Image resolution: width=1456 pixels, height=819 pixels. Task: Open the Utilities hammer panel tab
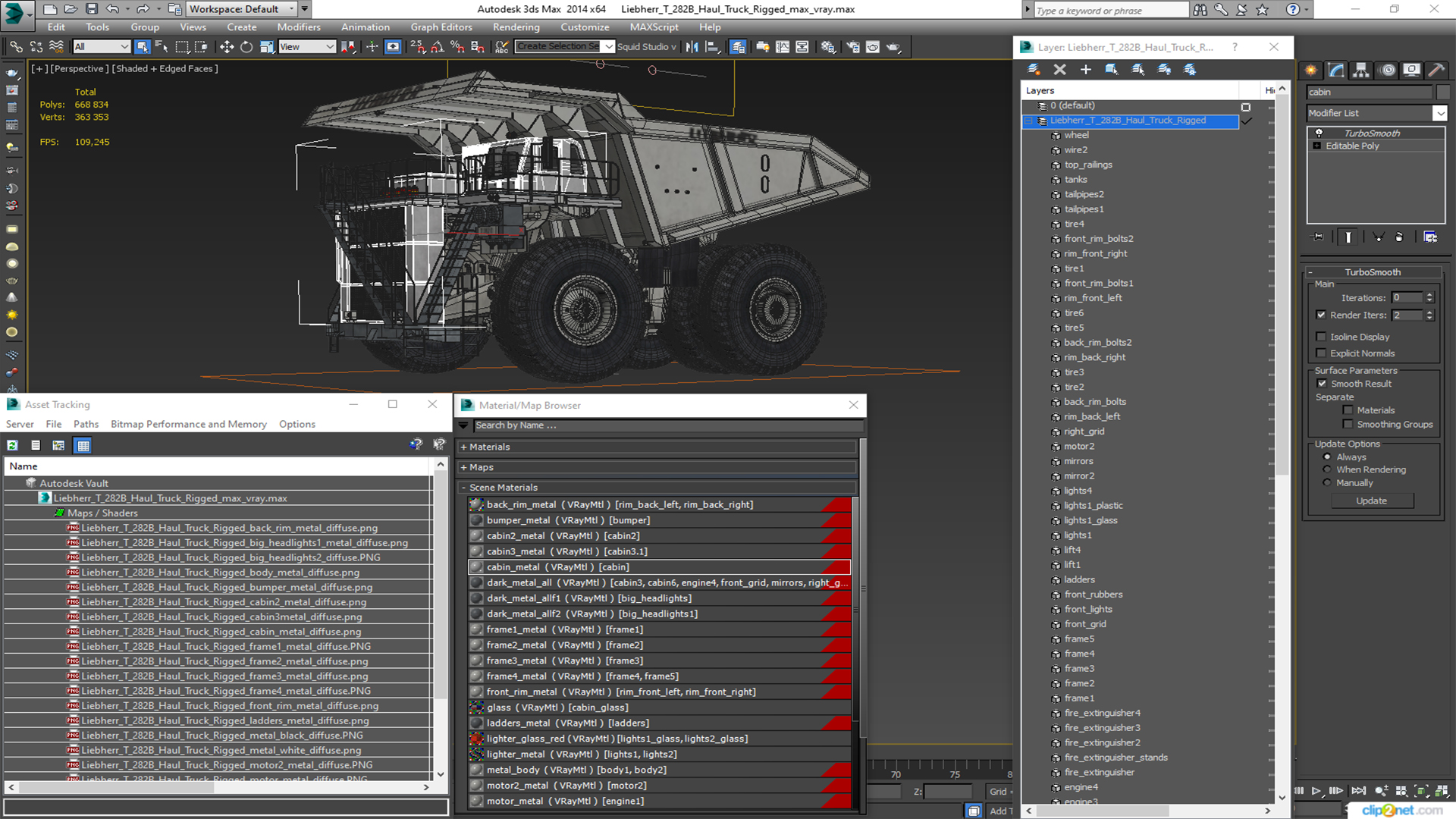click(x=1436, y=70)
